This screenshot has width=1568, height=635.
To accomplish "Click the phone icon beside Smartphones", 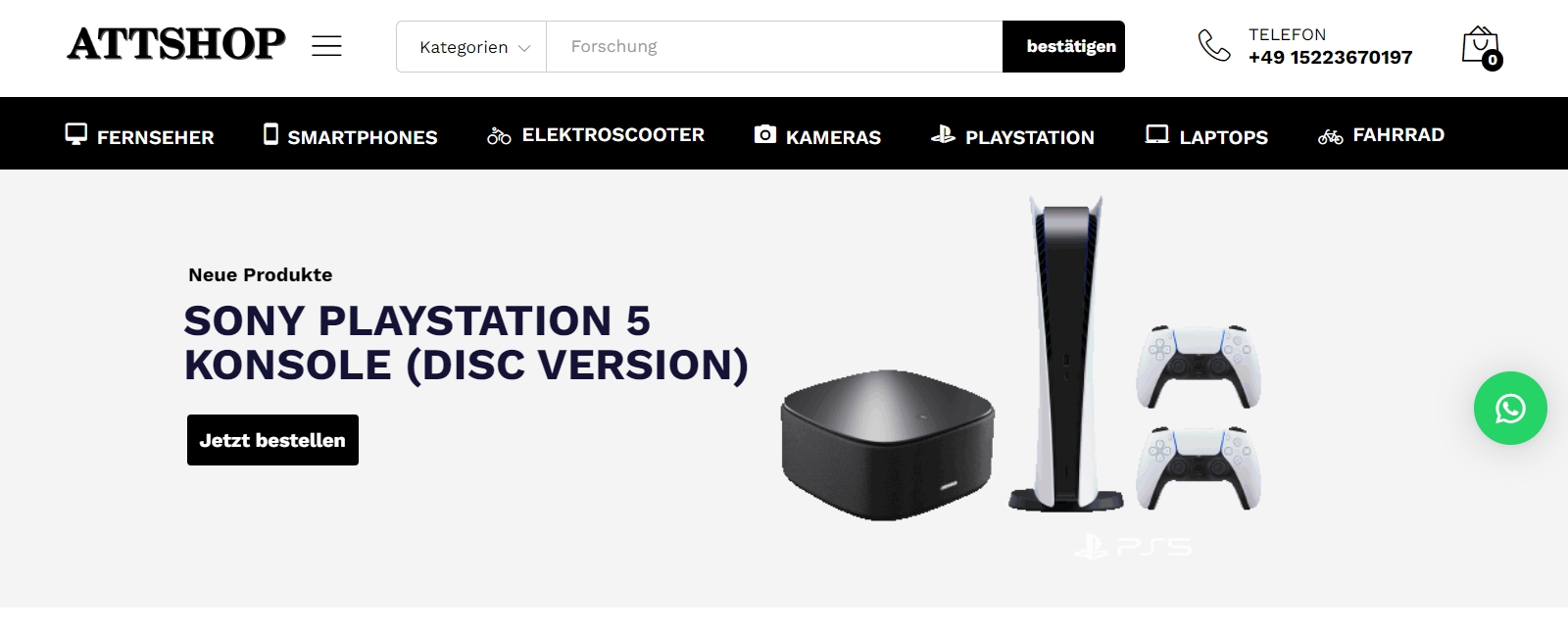I will click(x=270, y=134).
